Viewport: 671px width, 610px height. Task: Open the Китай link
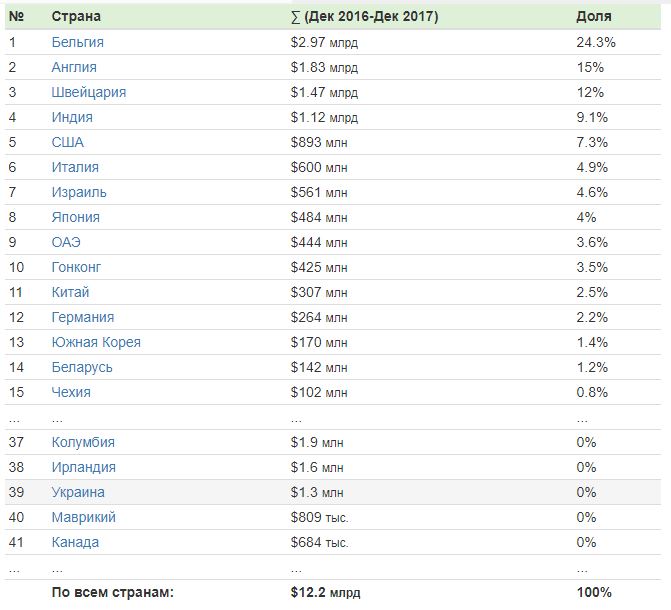tap(70, 292)
